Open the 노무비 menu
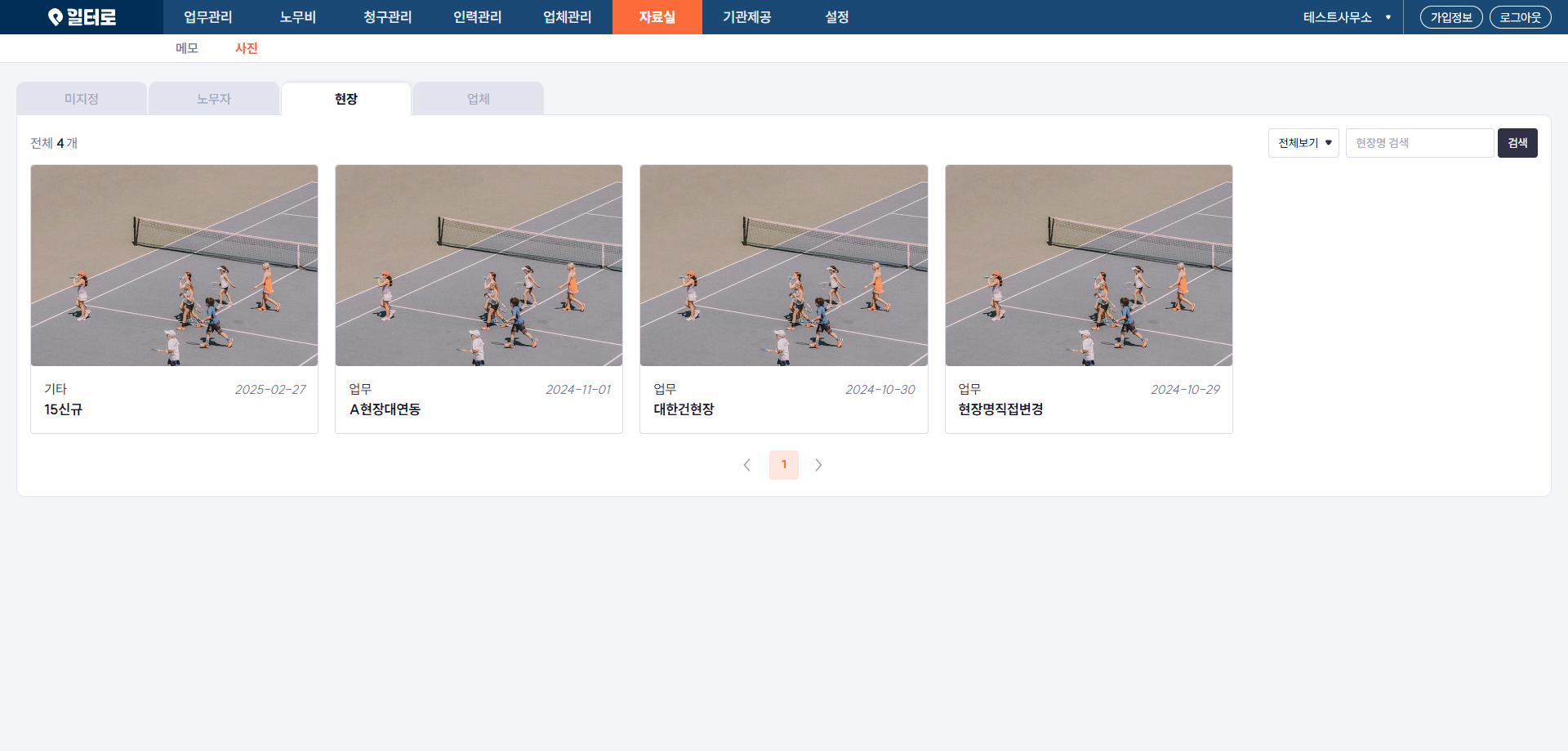This screenshot has height=751, width=1568. tap(297, 17)
